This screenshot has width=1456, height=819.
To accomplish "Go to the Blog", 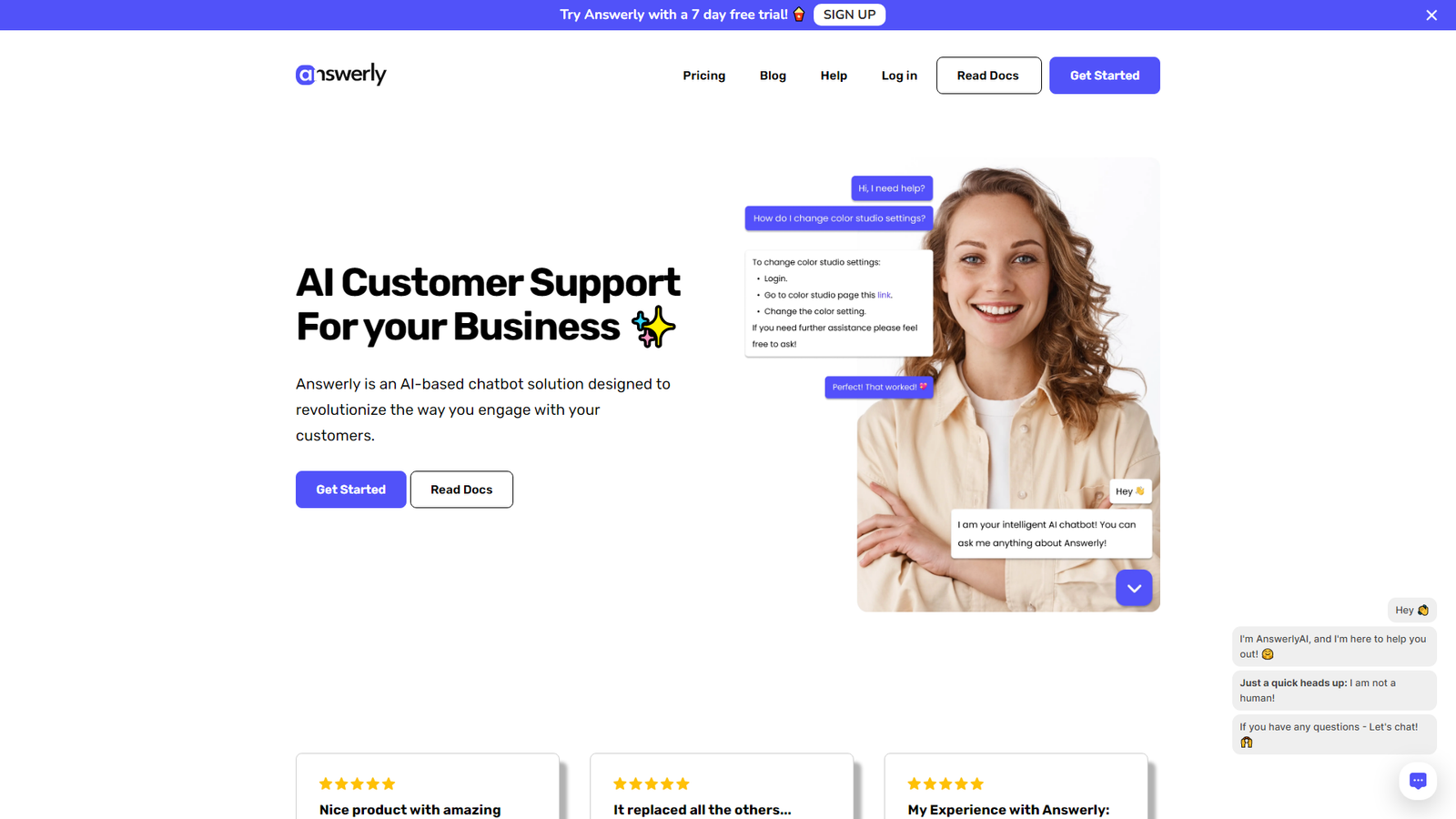I will click(773, 76).
